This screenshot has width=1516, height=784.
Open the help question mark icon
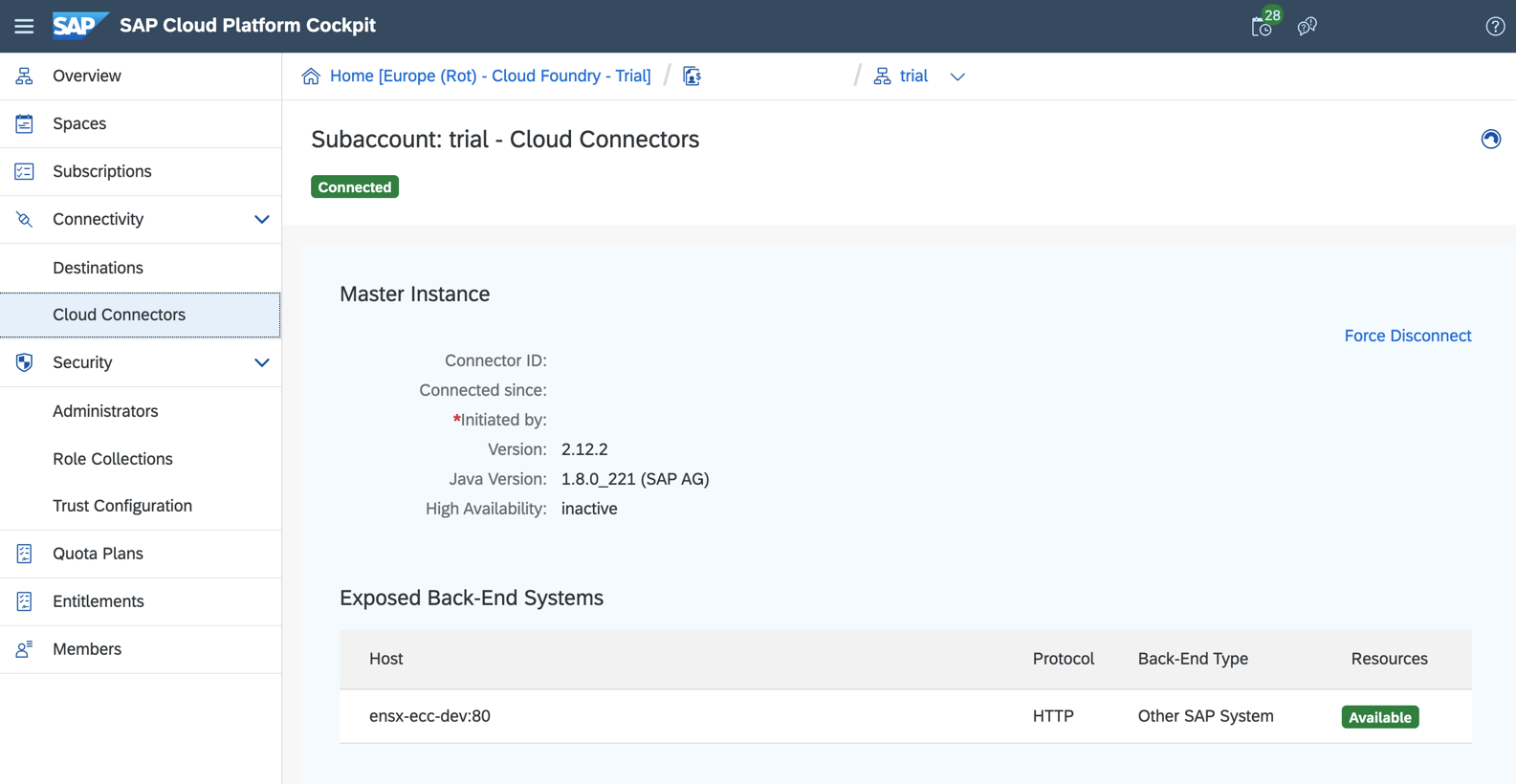click(1495, 26)
